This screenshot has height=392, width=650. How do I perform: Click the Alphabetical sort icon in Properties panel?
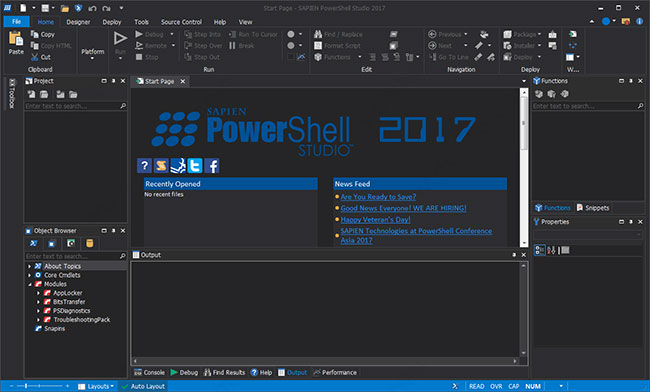click(551, 250)
